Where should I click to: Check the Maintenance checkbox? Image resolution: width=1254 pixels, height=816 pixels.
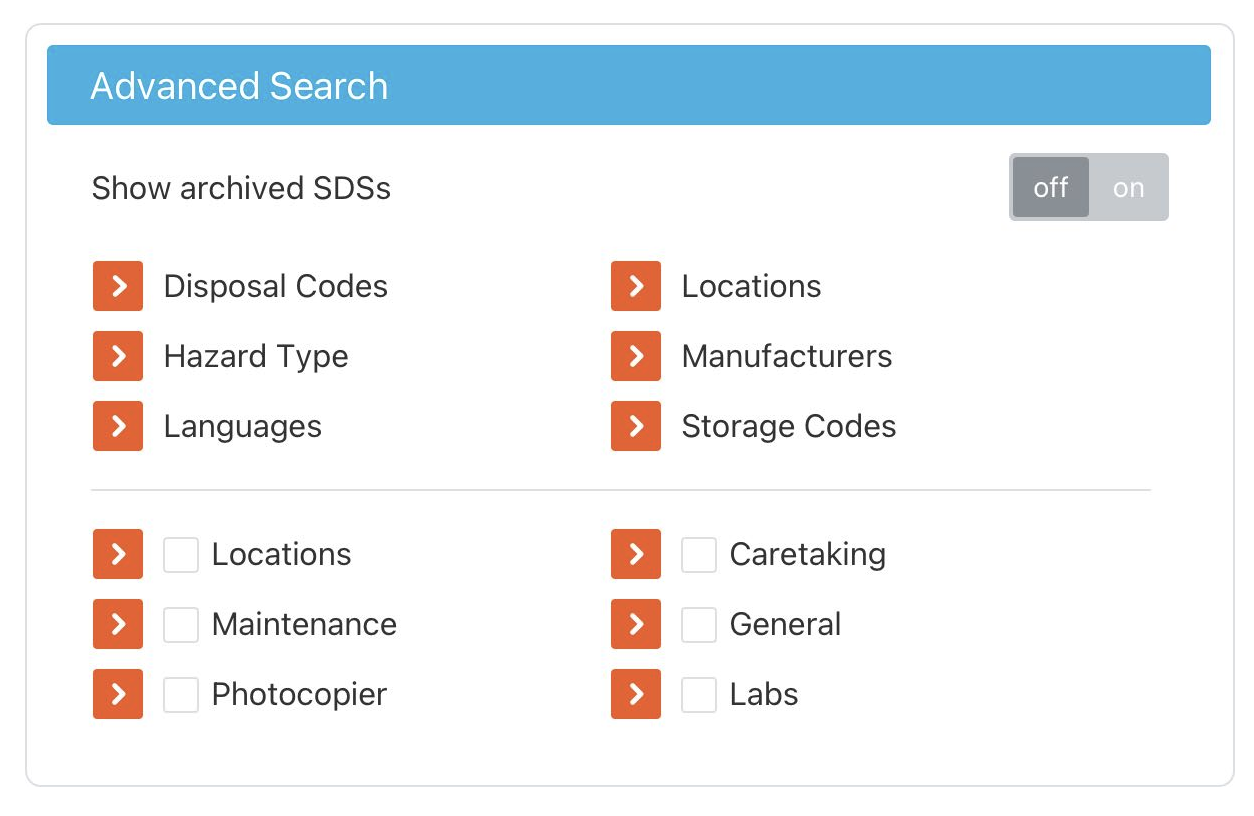point(181,624)
